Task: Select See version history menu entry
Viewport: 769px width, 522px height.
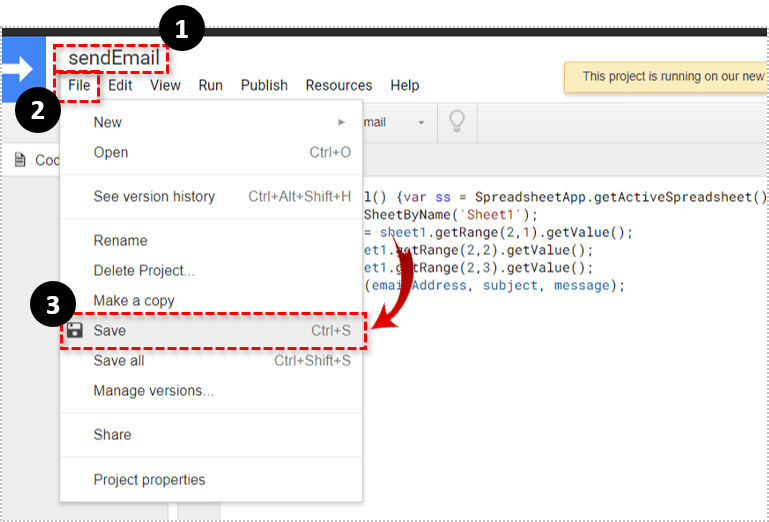Action: tap(154, 196)
